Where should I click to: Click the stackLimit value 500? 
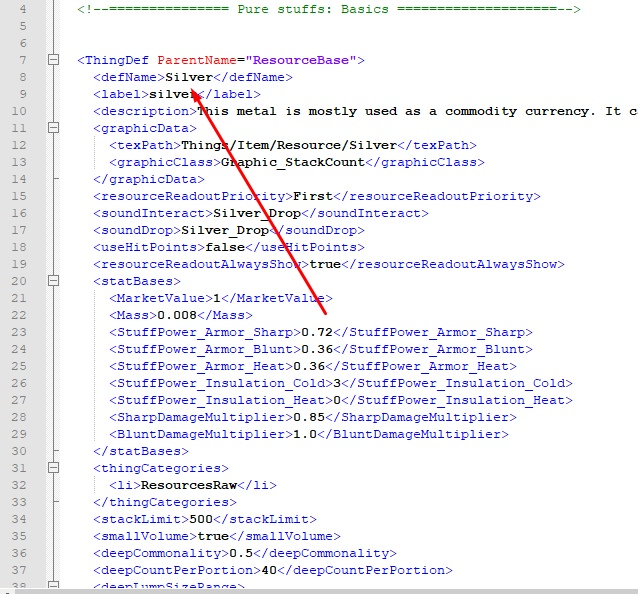[x=201, y=520]
